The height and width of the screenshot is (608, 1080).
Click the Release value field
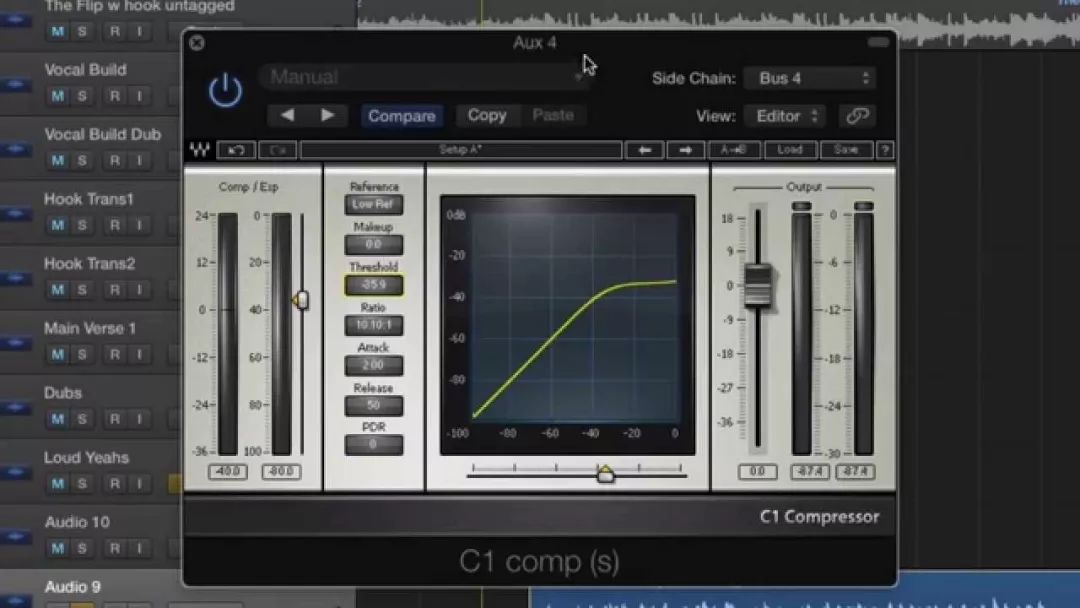[x=373, y=406]
